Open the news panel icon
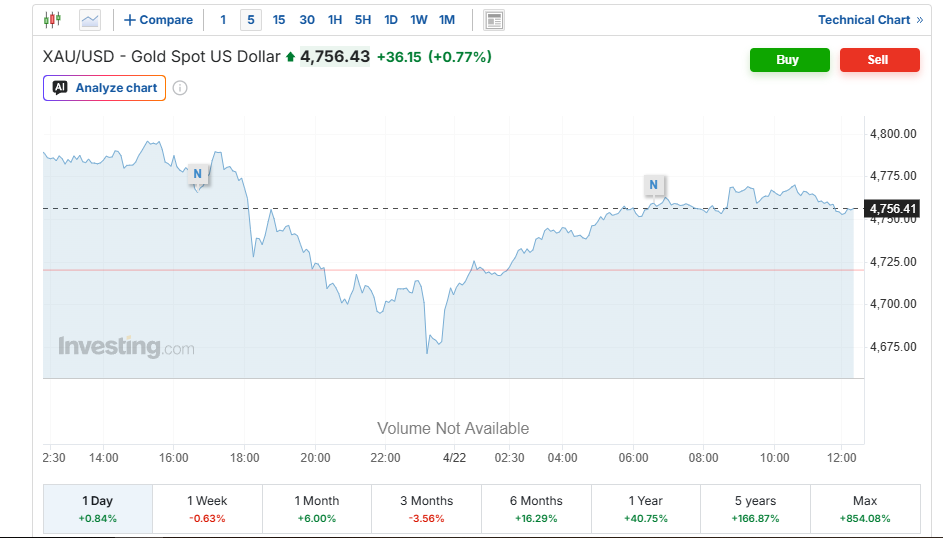 pos(493,20)
